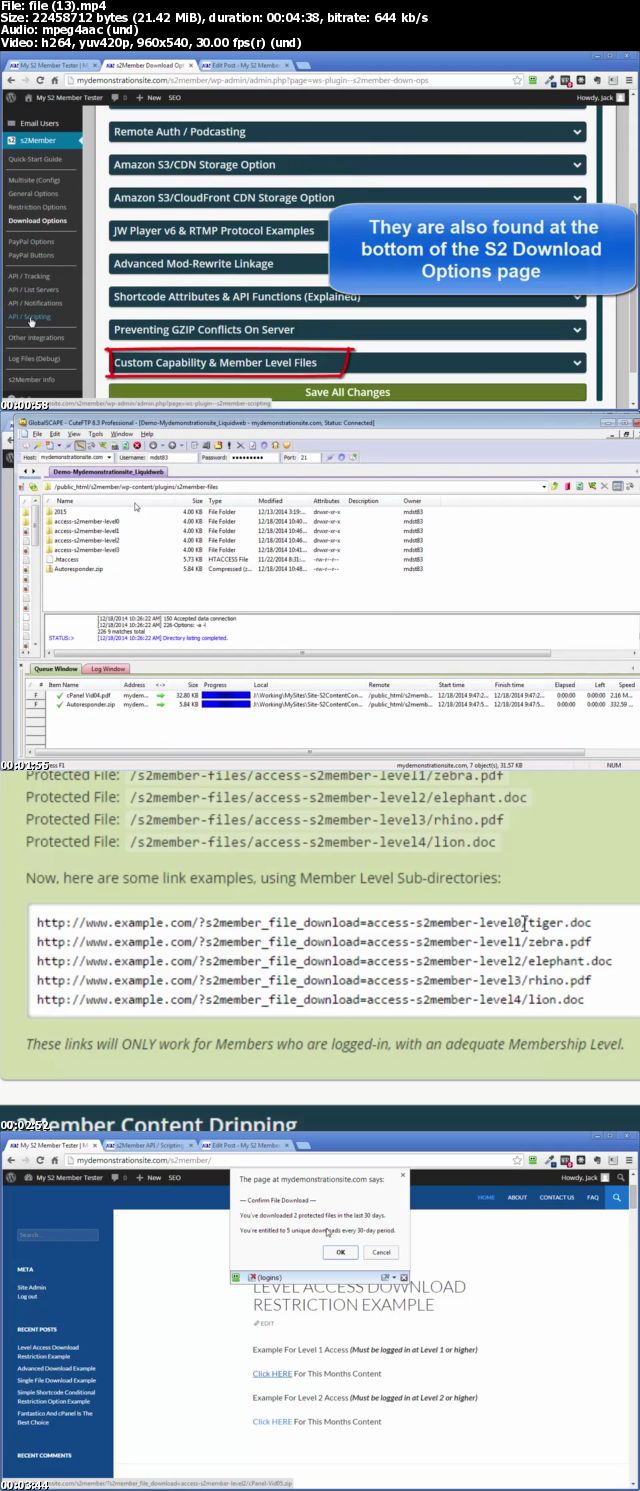
Task: Open the Tools menu in CuteFTP
Action: tap(96, 434)
